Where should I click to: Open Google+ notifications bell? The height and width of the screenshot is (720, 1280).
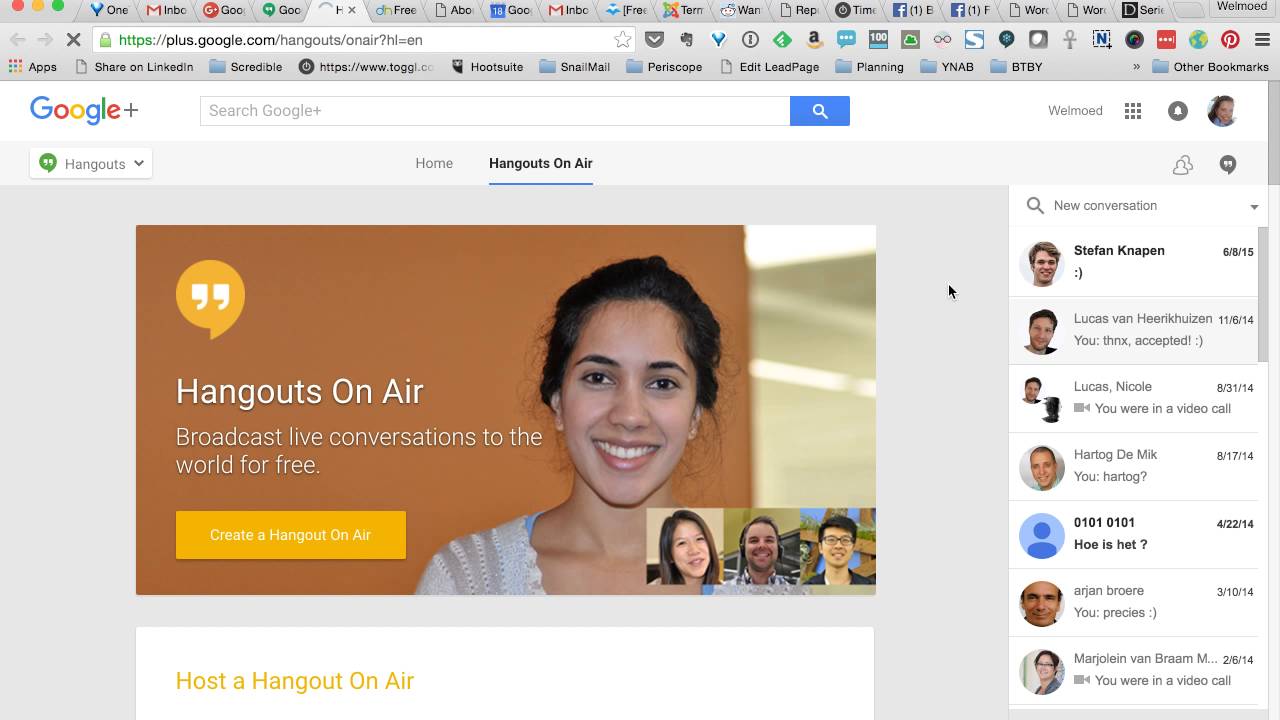[1178, 111]
